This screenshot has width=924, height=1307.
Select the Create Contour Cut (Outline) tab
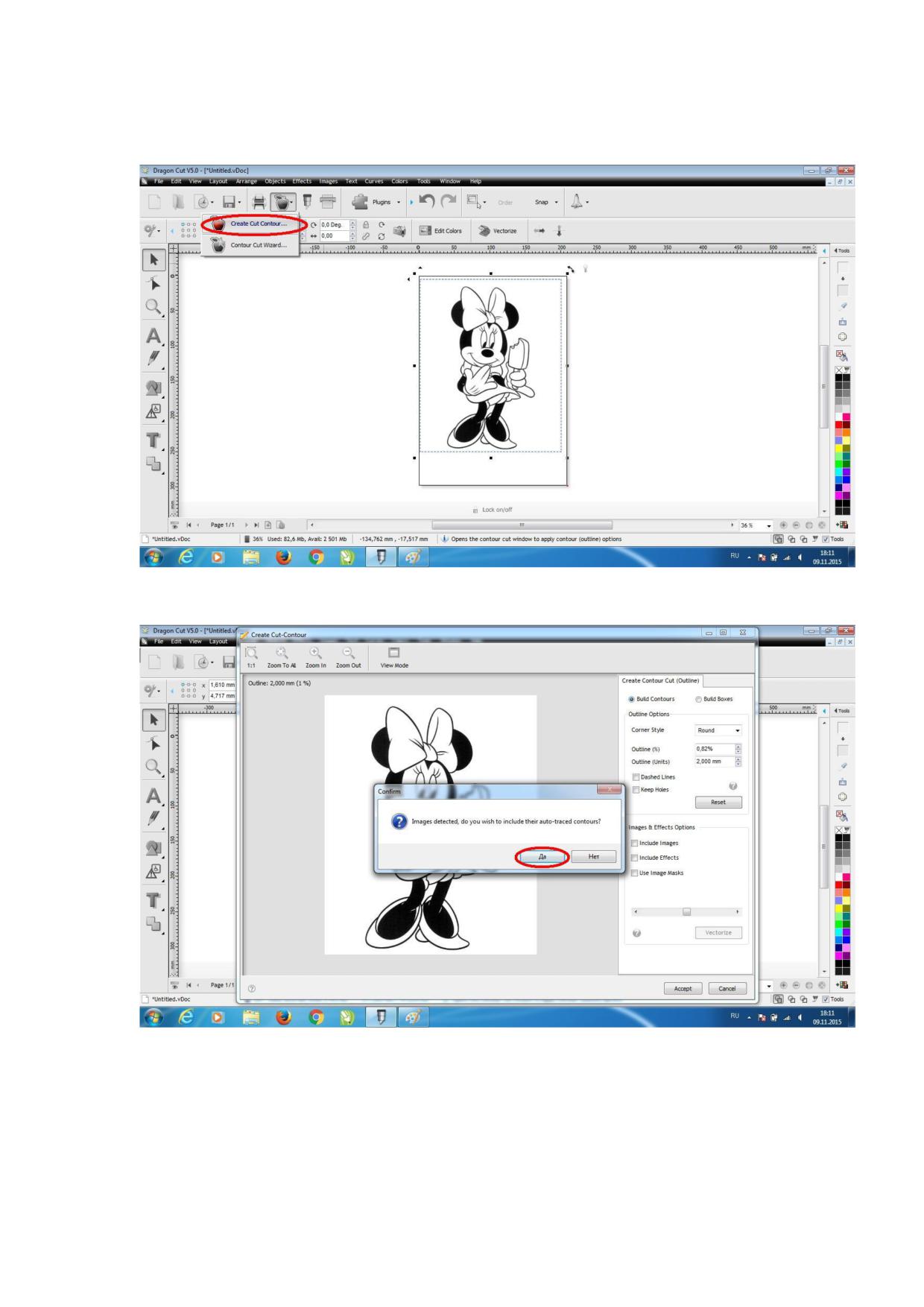(x=660, y=680)
